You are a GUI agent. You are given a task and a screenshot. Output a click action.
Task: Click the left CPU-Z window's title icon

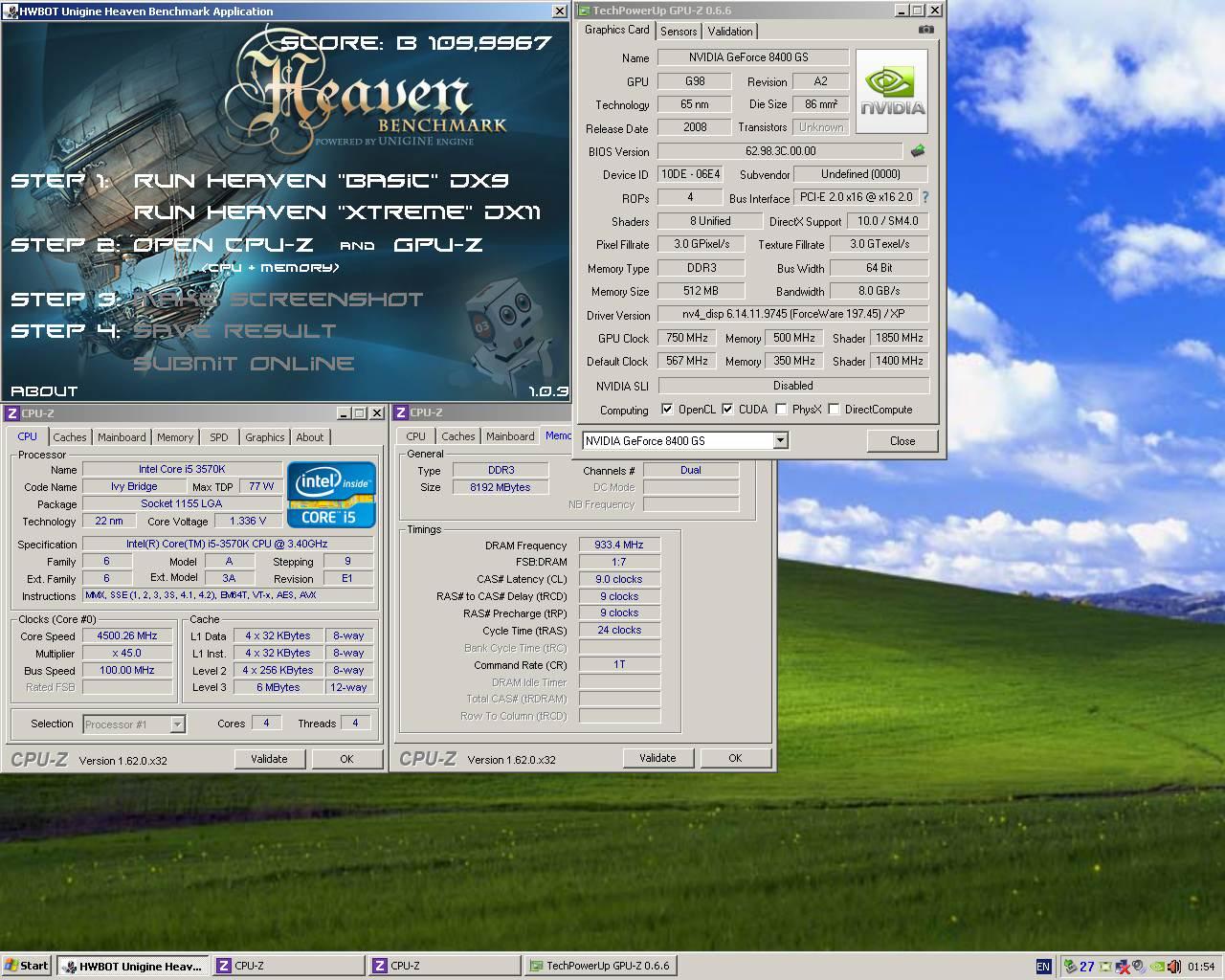[x=11, y=413]
